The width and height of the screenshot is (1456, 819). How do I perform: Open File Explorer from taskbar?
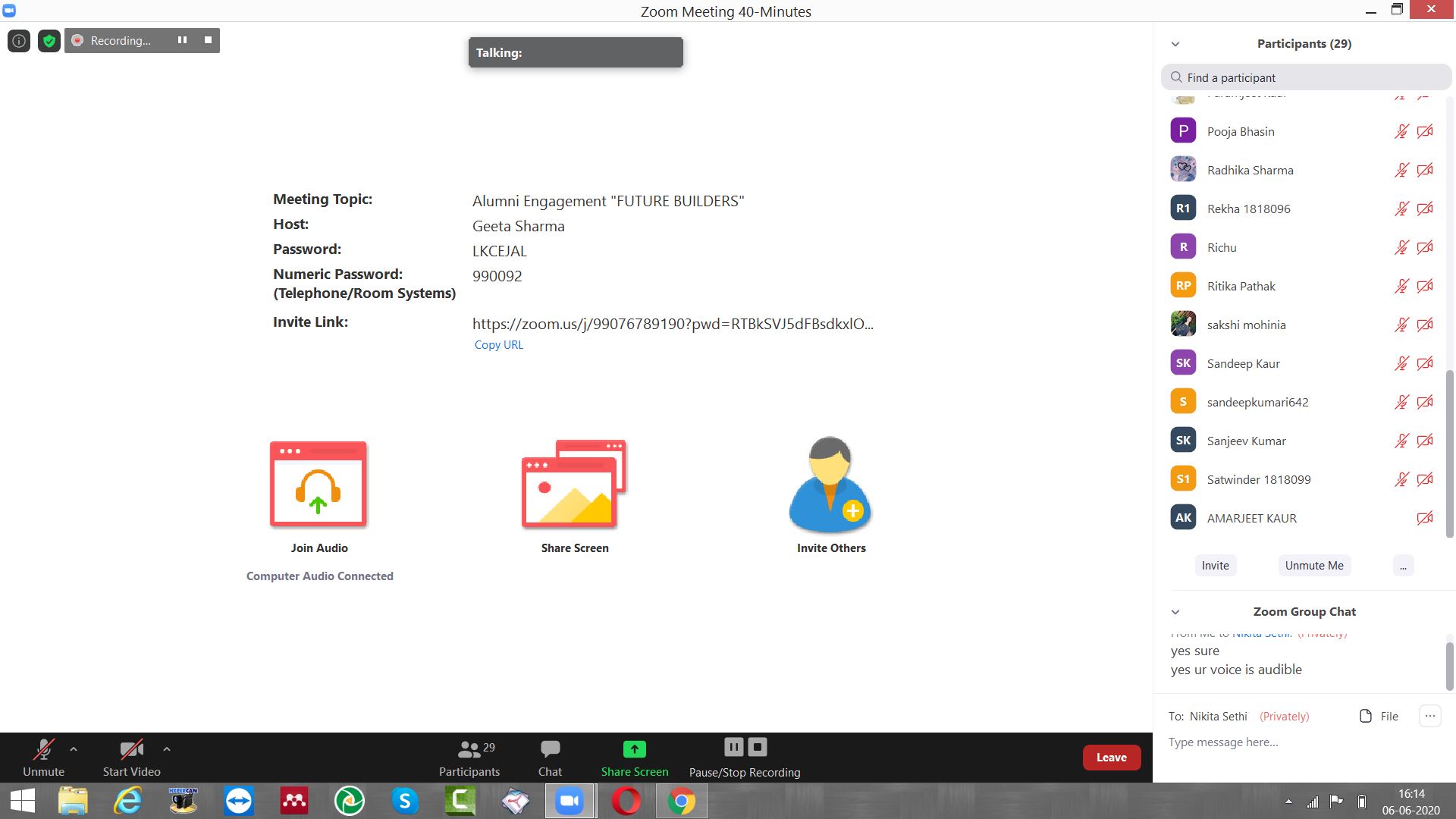[x=73, y=801]
